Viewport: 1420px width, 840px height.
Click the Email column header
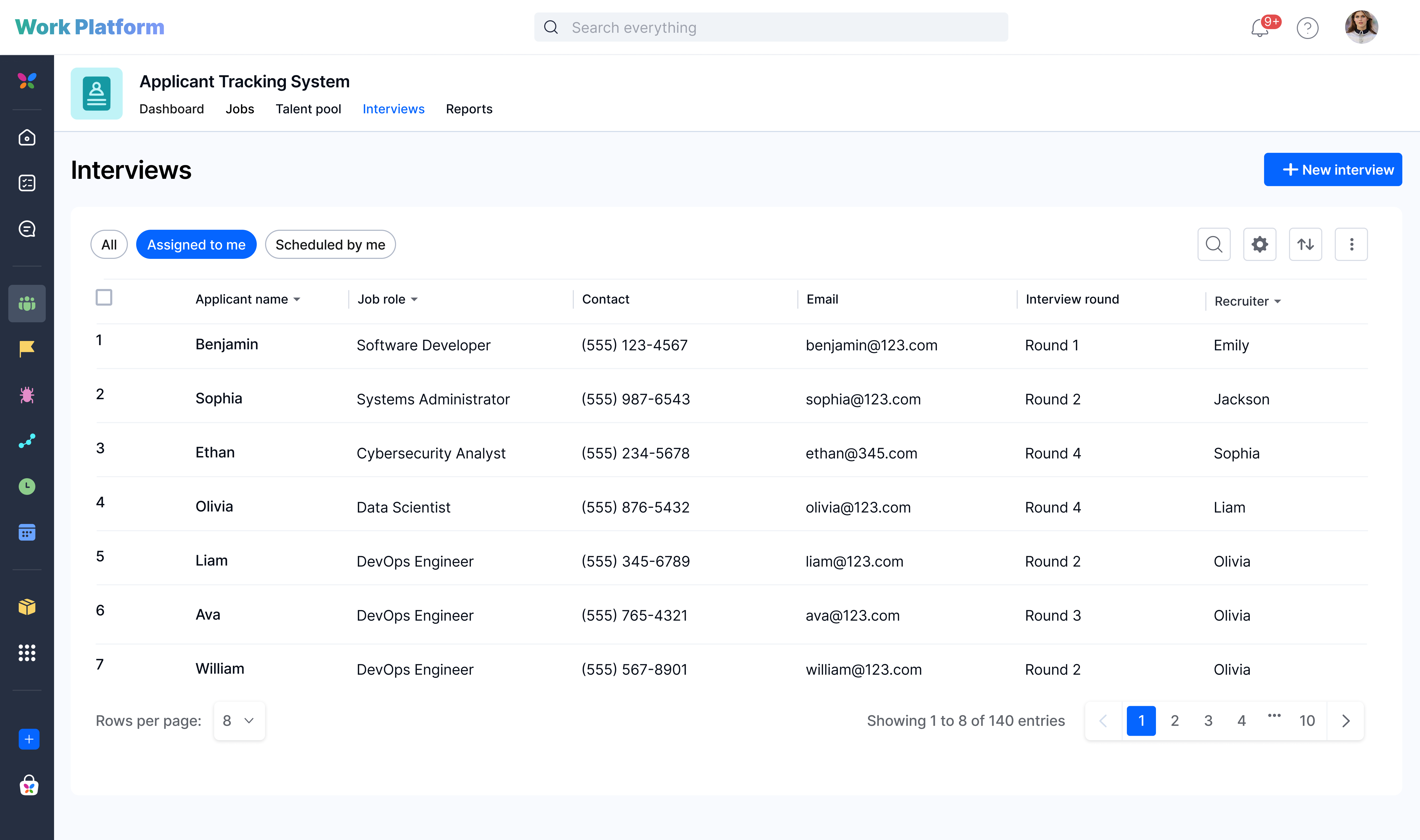(x=822, y=299)
